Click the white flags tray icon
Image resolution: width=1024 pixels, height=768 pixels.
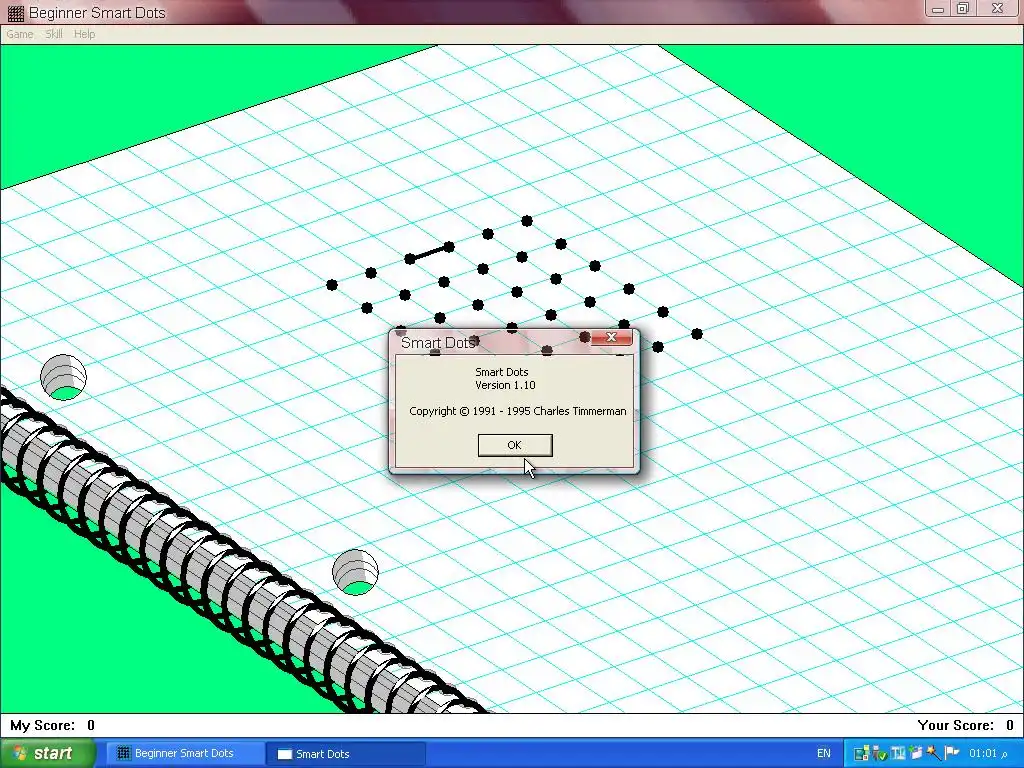[x=952, y=754]
